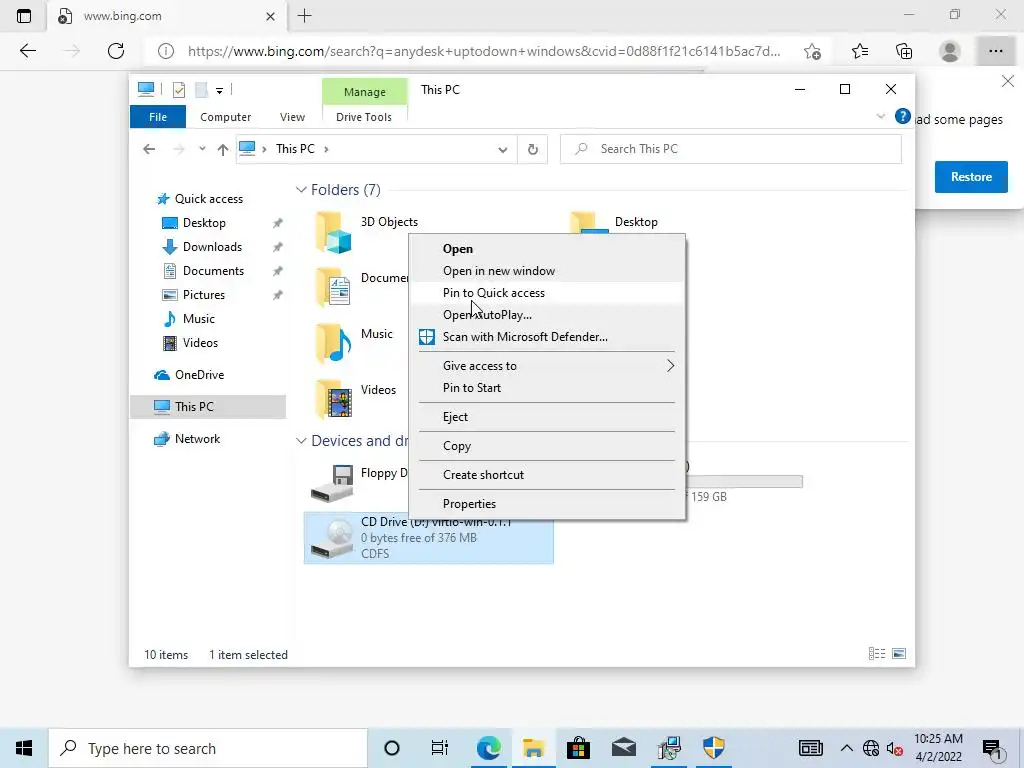The height and width of the screenshot is (768, 1024).
Task: Open Edge Settings and more menu
Action: pos(995,51)
